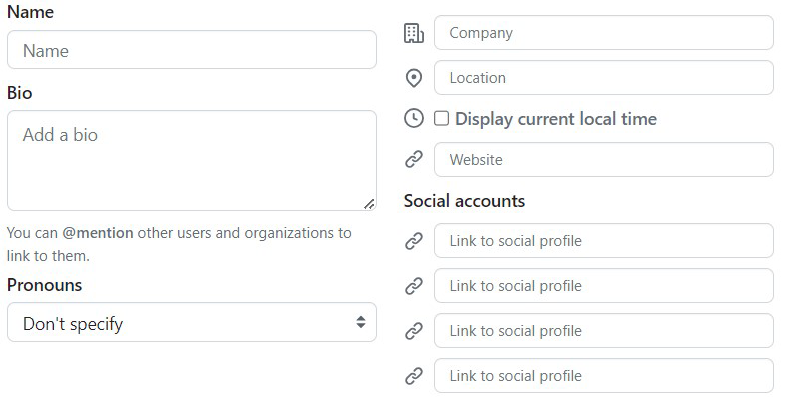
Task: Click the first social profile link icon
Action: coord(413,241)
